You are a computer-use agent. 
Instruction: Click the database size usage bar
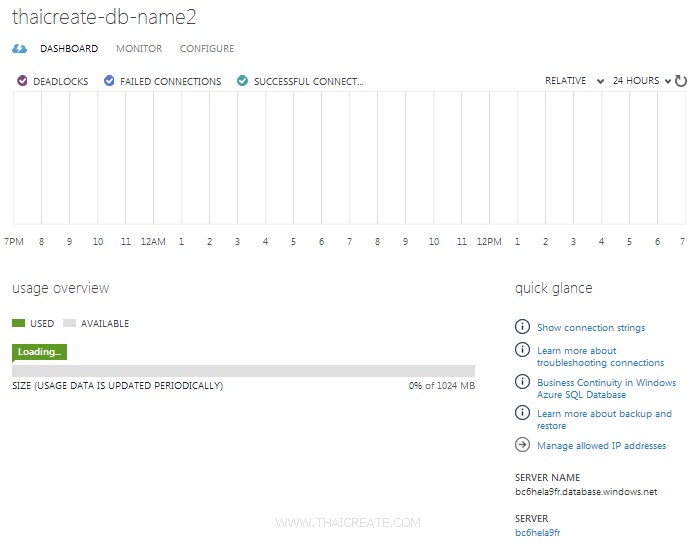click(x=243, y=371)
